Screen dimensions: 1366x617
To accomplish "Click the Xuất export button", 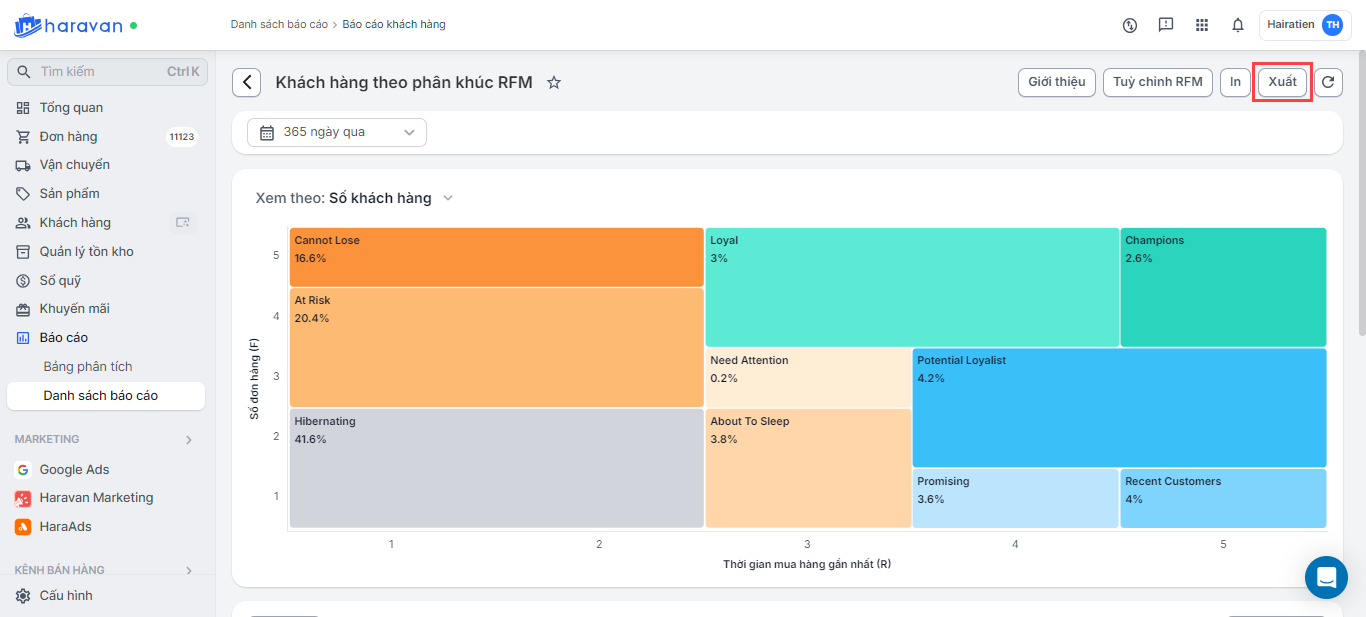I will 1282,82.
